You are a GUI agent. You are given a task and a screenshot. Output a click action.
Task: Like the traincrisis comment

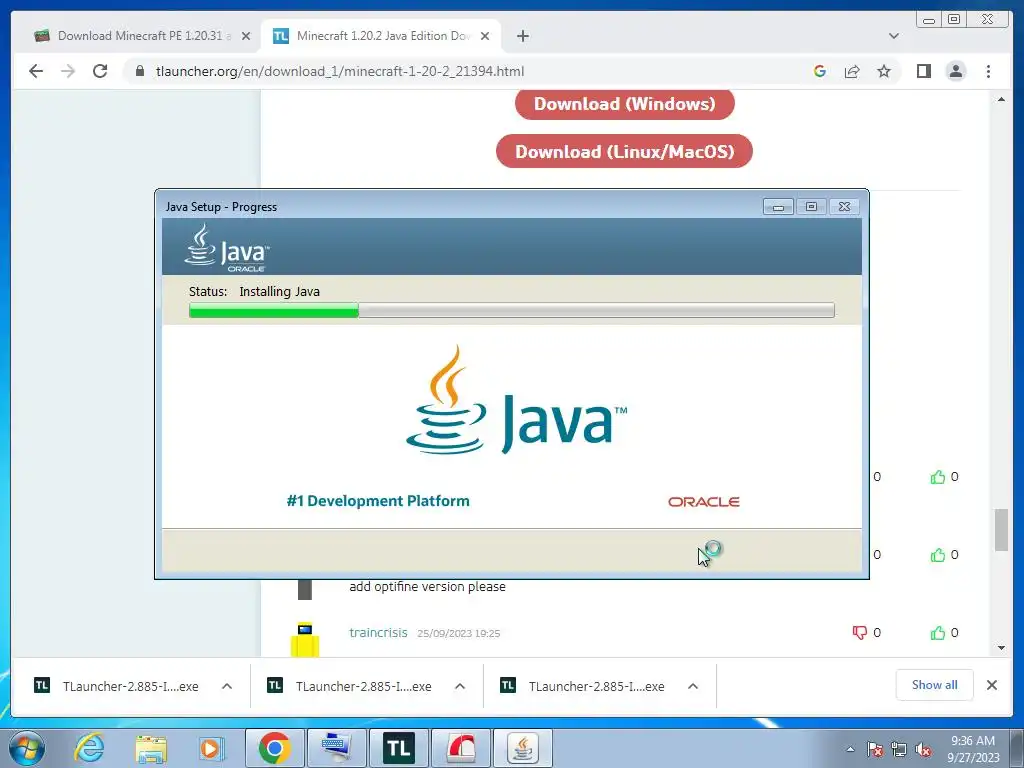click(938, 632)
